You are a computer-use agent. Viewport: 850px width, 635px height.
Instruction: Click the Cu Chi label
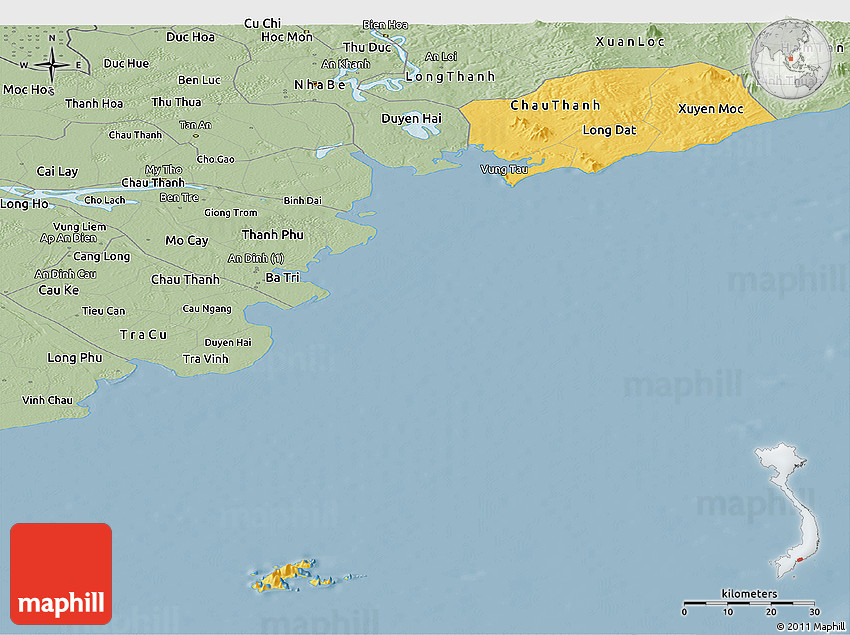(x=262, y=23)
